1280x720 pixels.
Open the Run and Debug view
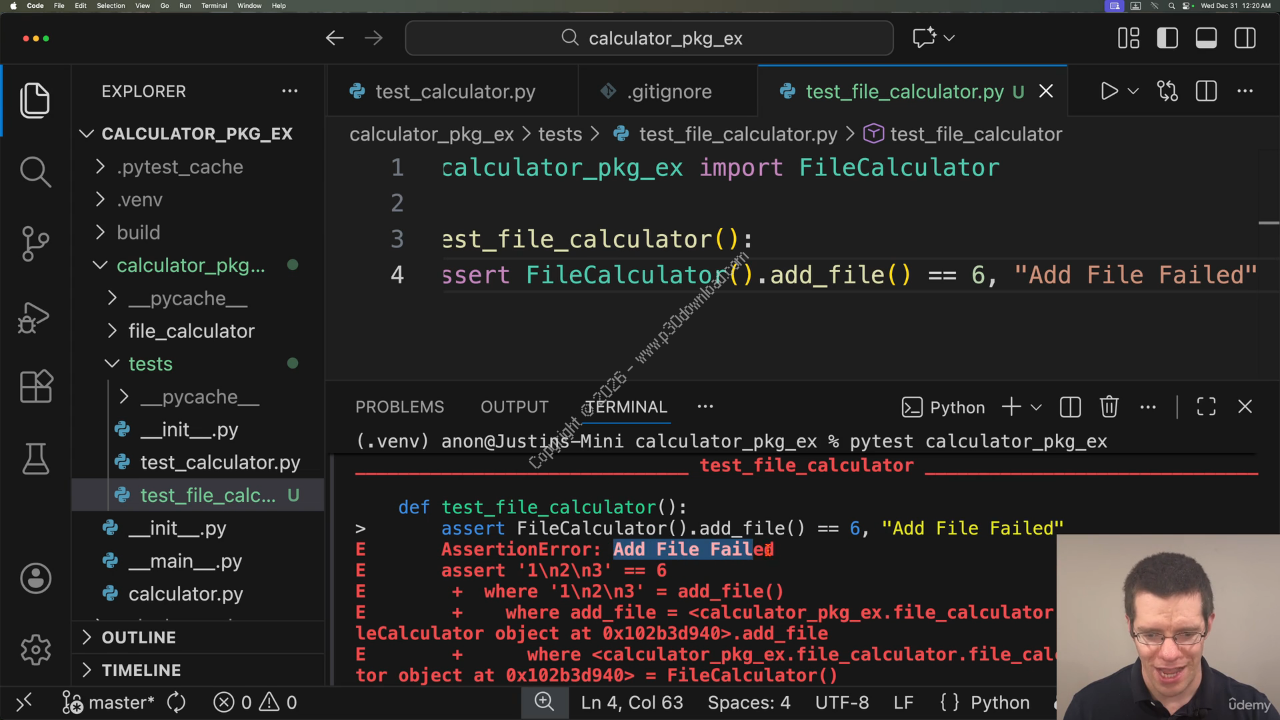[35, 316]
